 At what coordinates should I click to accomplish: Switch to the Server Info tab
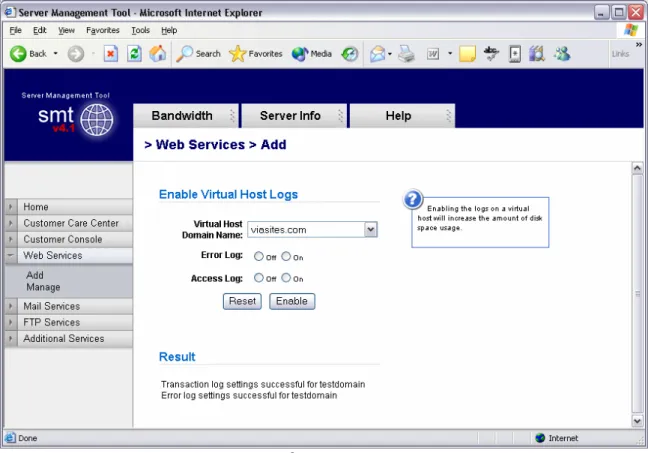tap(294, 116)
